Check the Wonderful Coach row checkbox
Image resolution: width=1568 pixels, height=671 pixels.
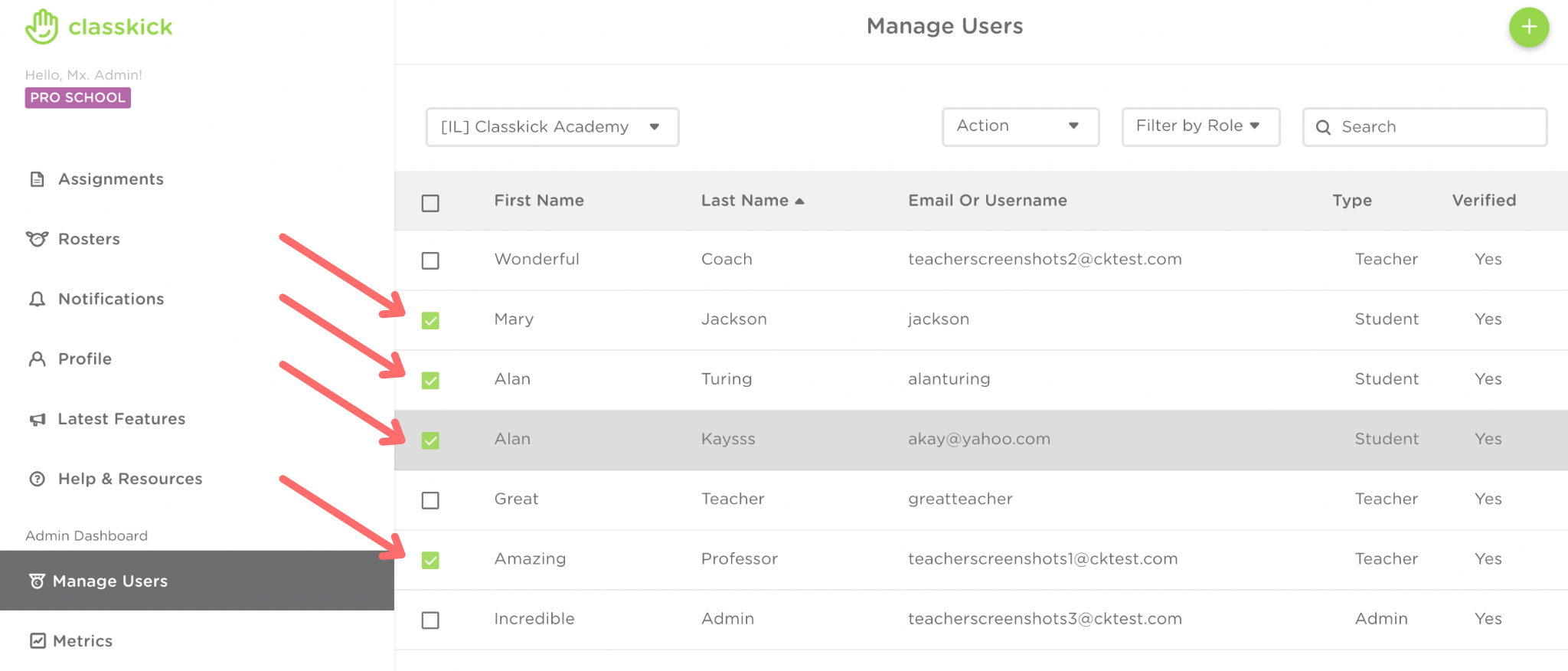[x=430, y=260]
